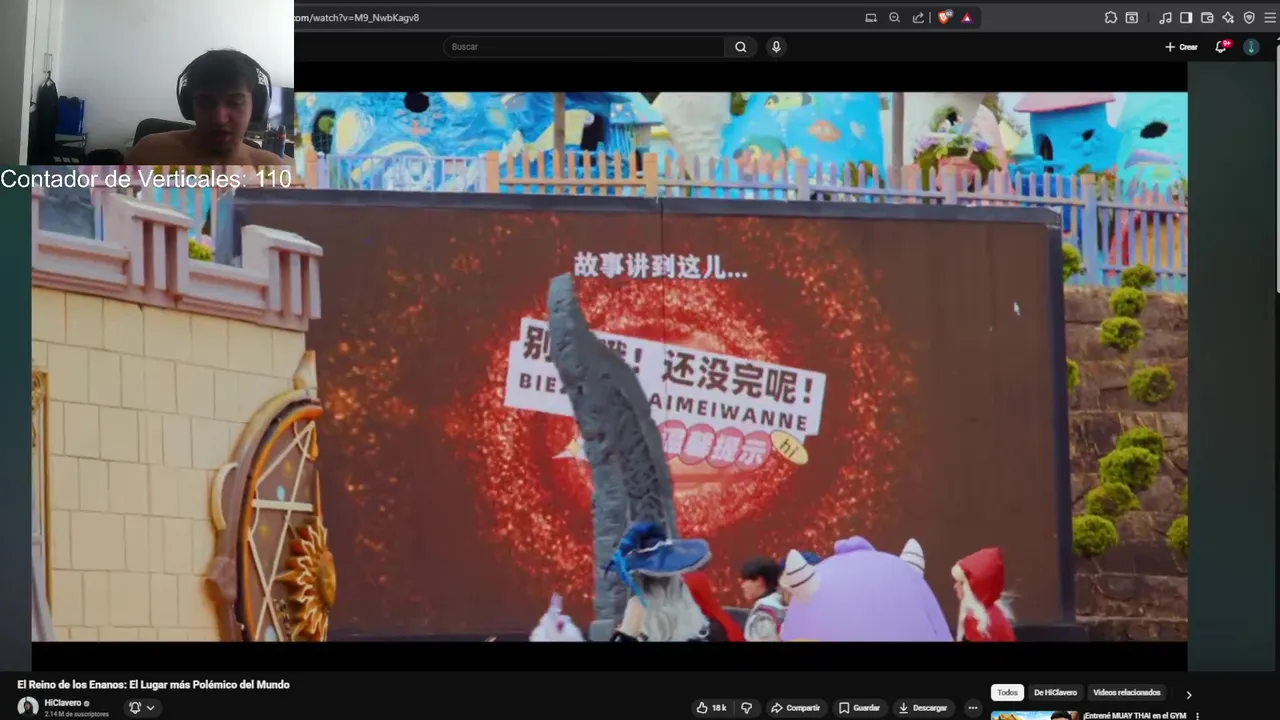The width and height of the screenshot is (1280, 720).
Task: Open the more actions three-dot menu
Action: click(x=973, y=708)
